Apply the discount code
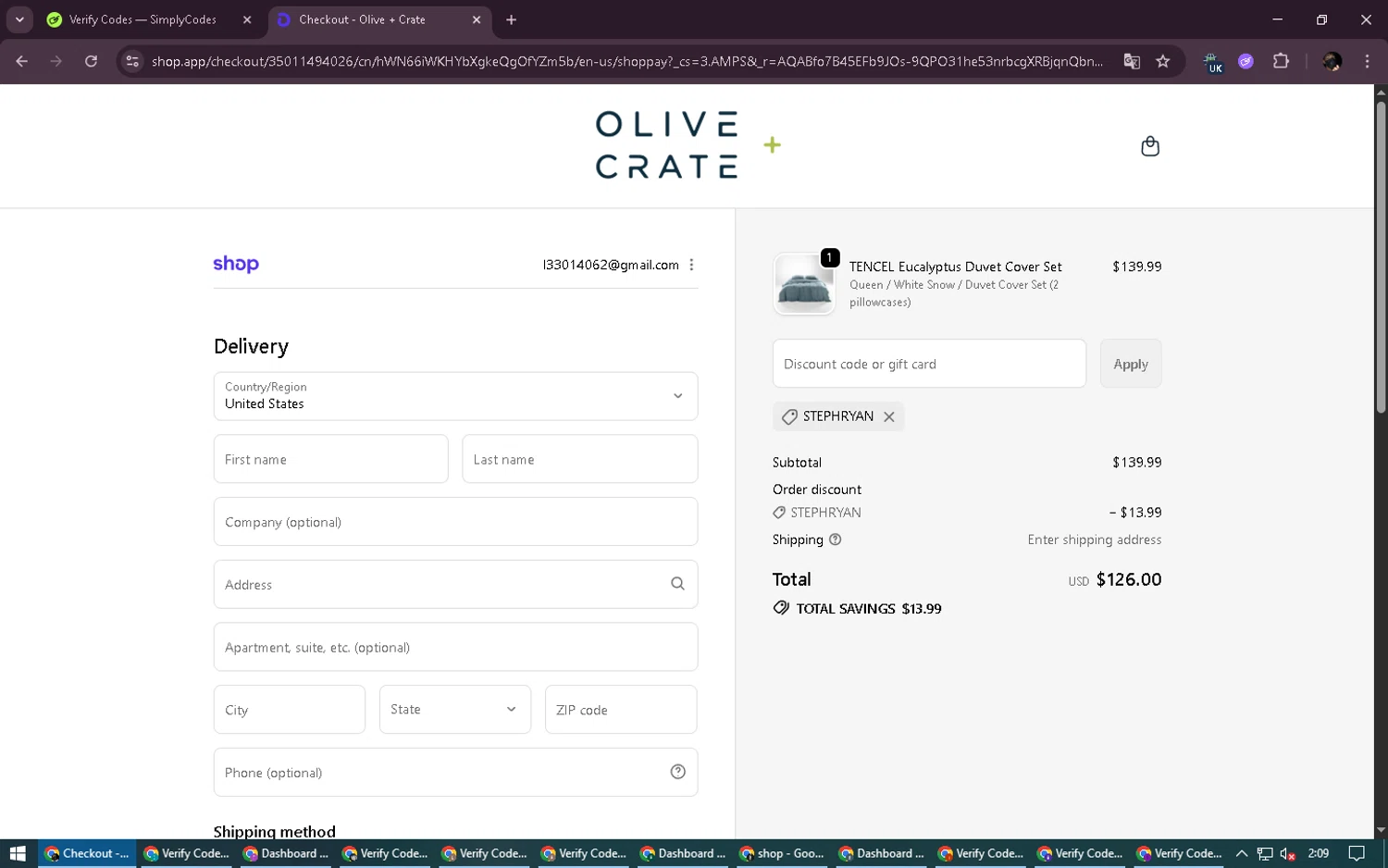 (1131, 364)
